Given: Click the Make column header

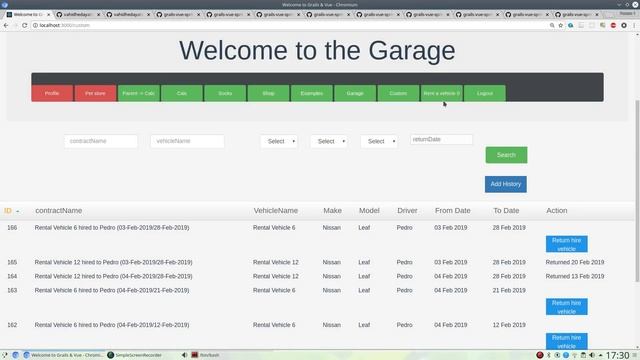Looking at the screenshot, I should (332, 211).
